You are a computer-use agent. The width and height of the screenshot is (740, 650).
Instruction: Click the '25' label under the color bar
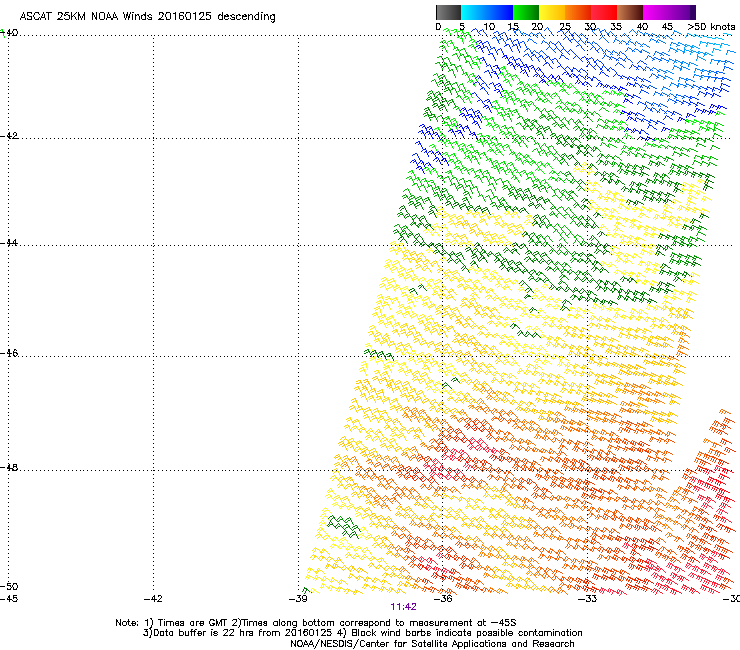tap(565, 27)
